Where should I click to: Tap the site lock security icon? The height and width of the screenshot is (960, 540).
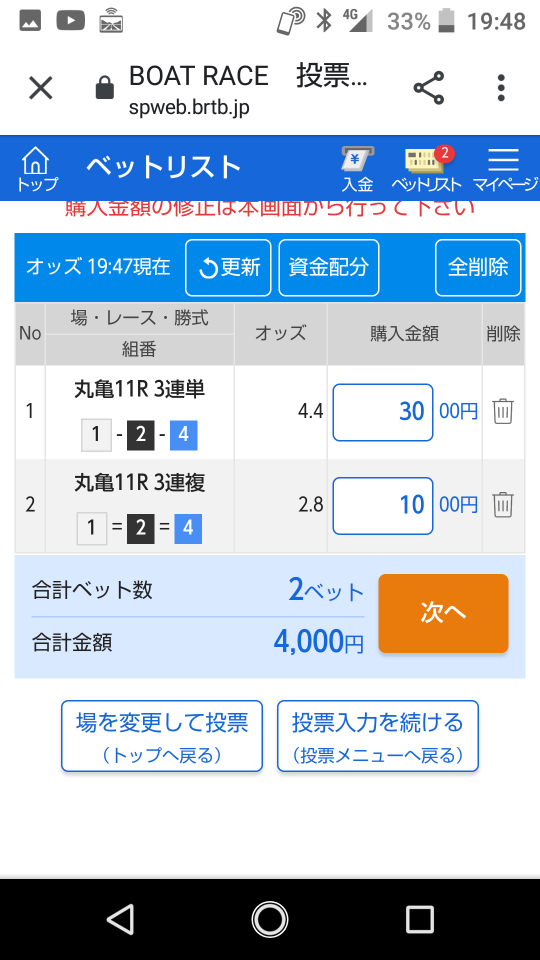coord(105,88)
